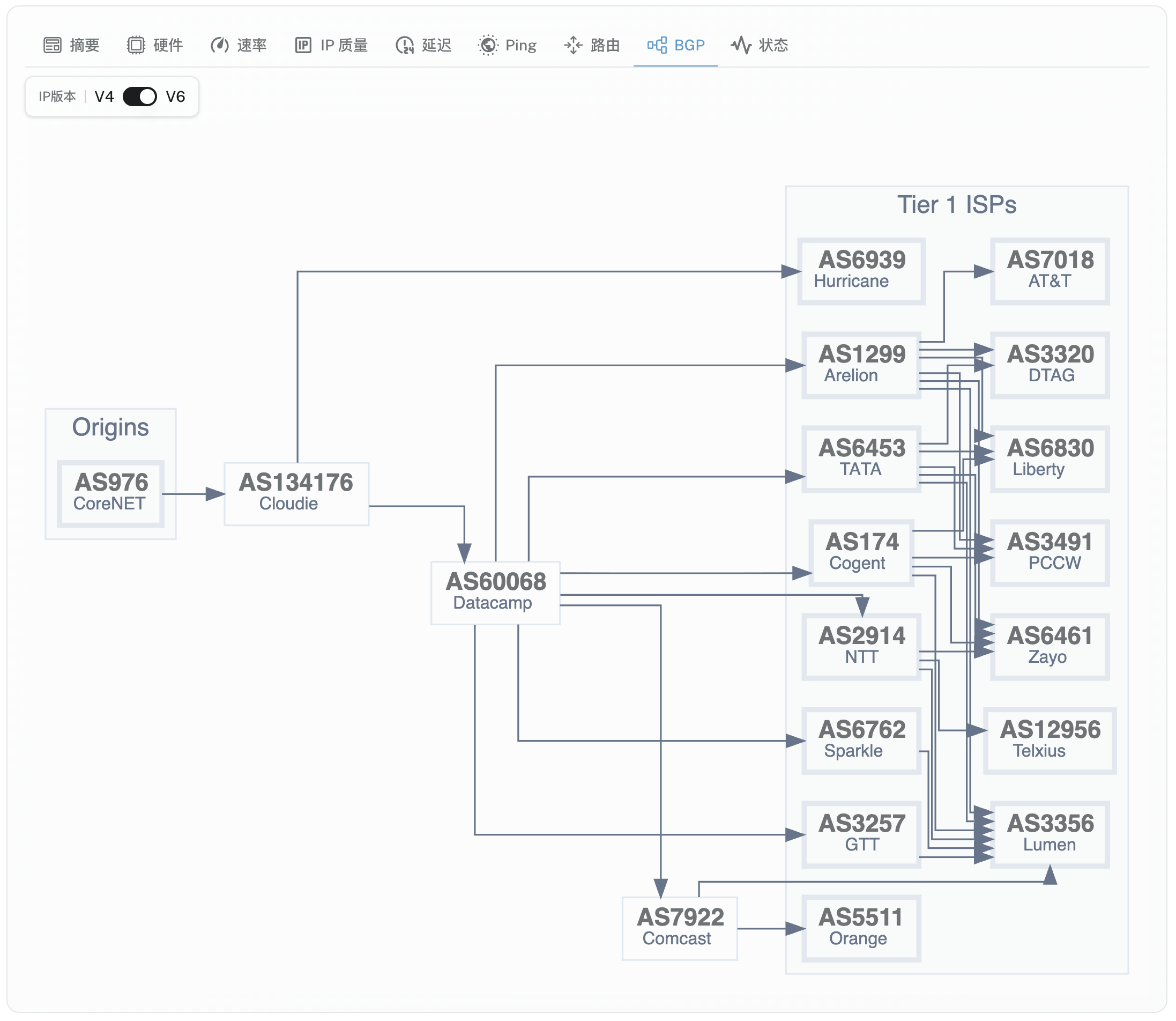Click the Routing (路由) icon
1176x1021 pixels.
[573, 45]
